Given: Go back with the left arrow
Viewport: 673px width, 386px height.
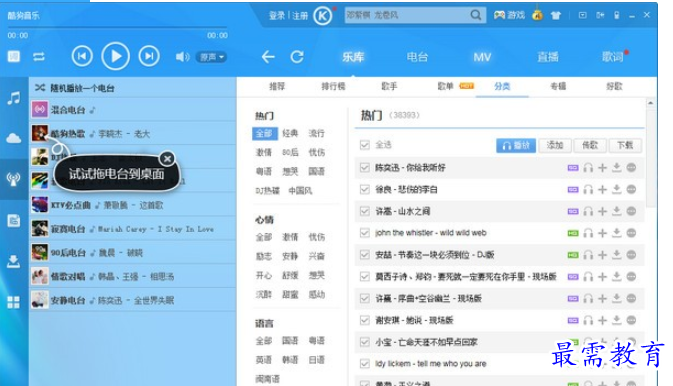Looking at the screenshot, I should pos(268,57).
